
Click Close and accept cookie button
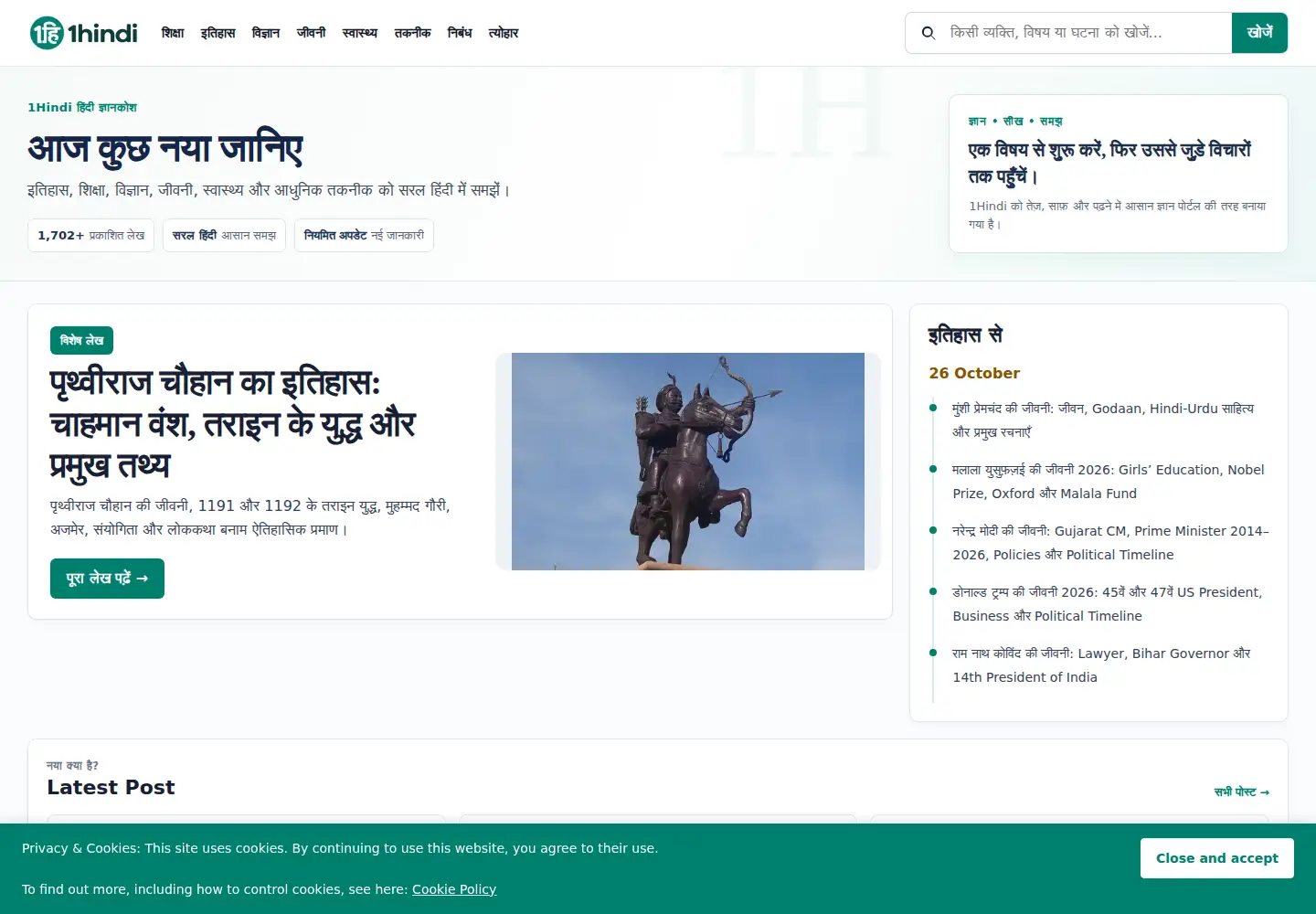click(1217, 858)
